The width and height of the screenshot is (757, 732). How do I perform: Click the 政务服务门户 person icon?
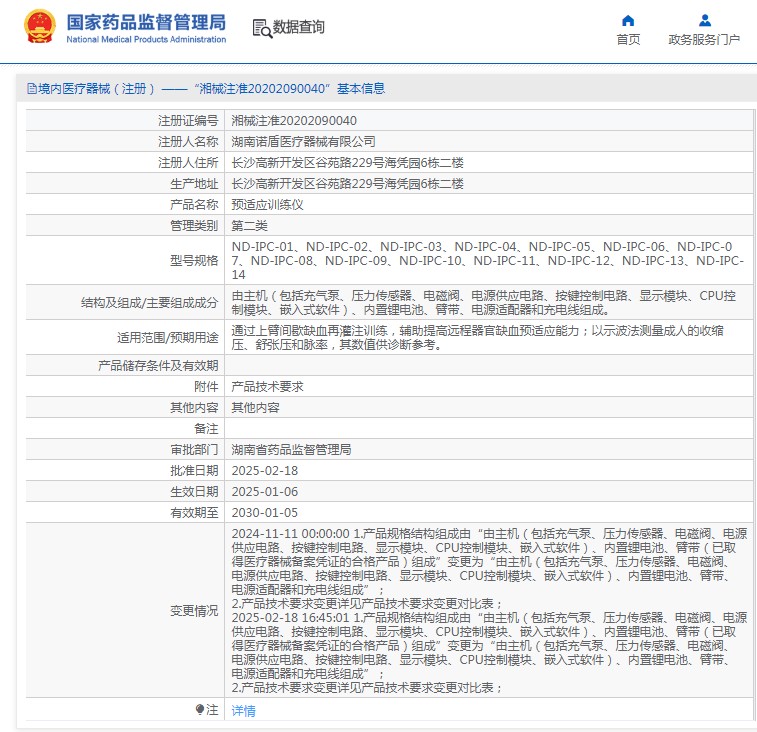(704, 20)
